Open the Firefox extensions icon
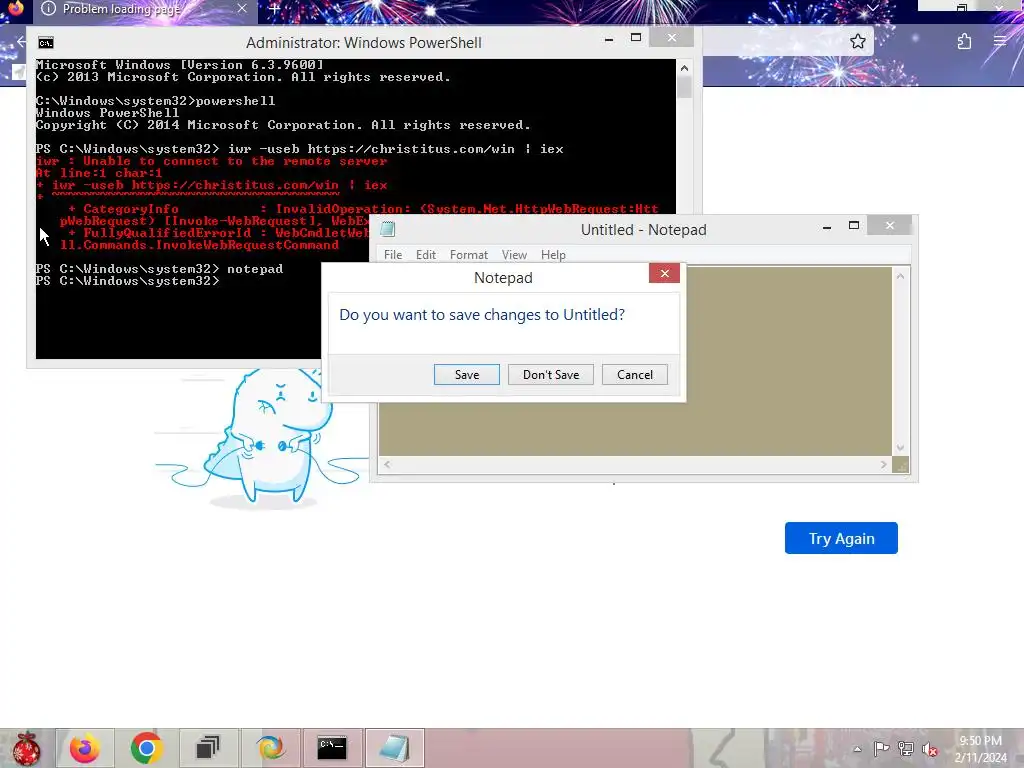This screenshot has width=1024, height=768. 964,42
